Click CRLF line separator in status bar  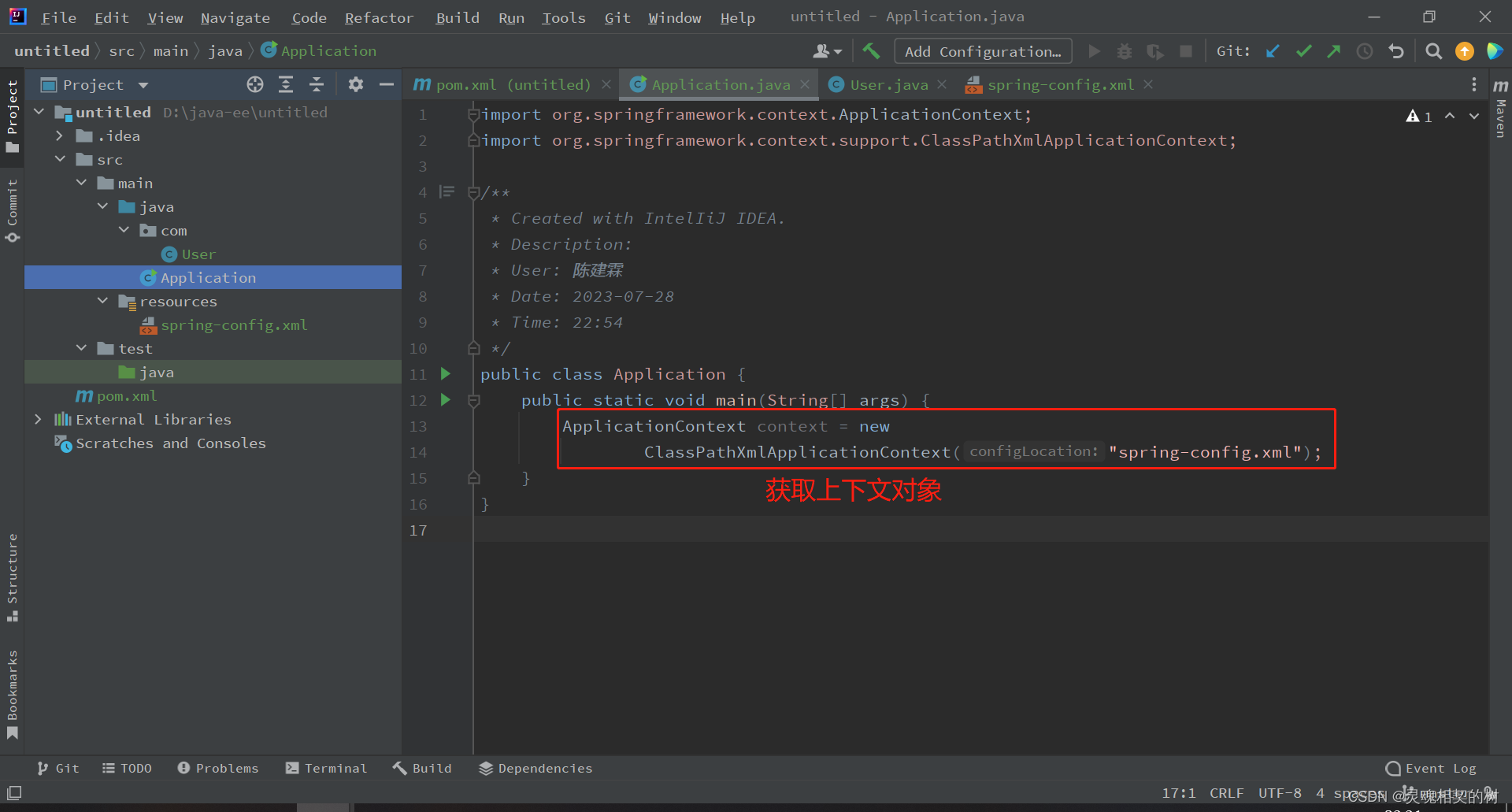pyautogui.click(x=1226, y=793)
